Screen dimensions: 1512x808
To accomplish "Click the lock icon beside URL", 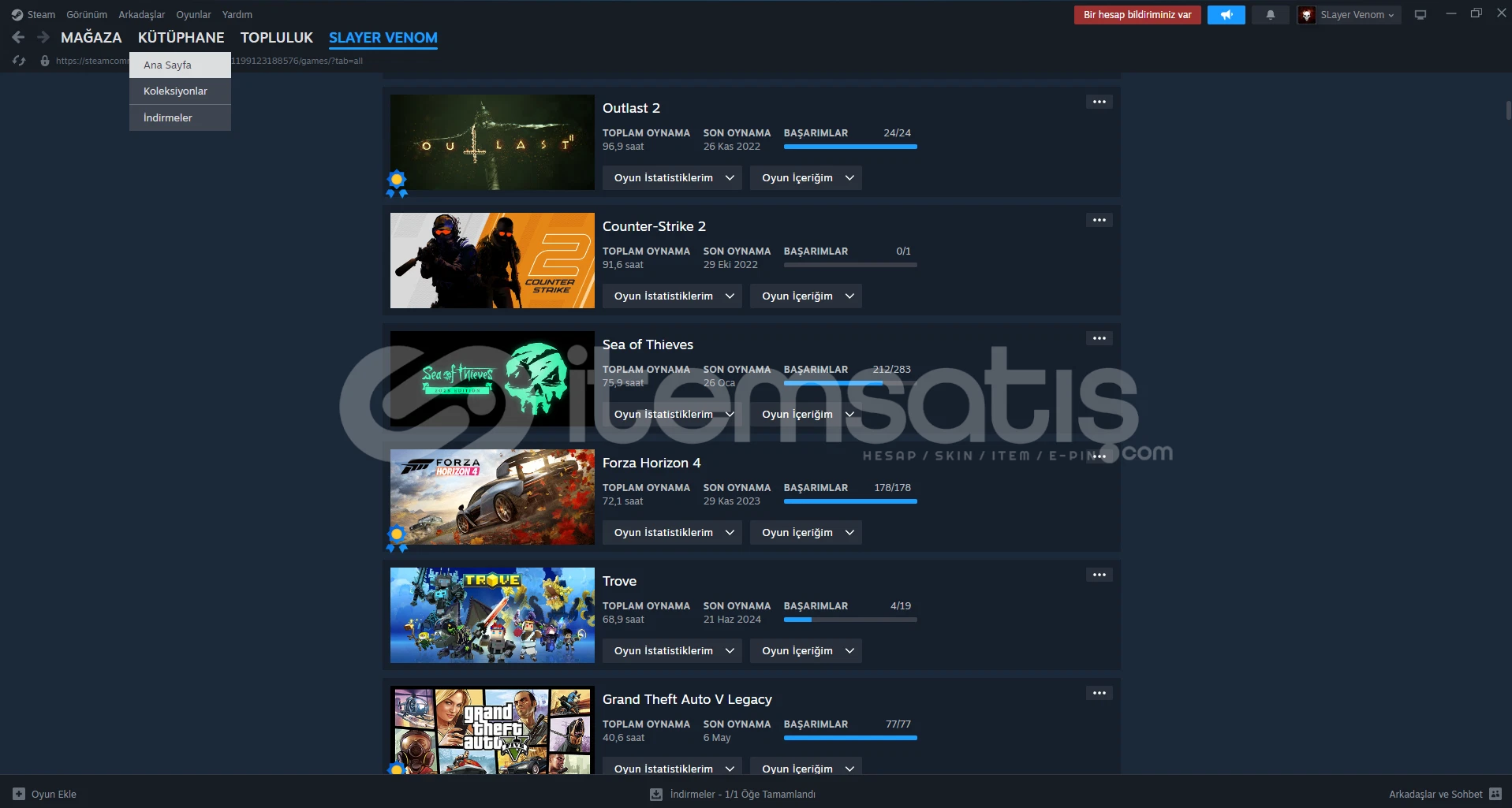I will (x=45, y=61).
